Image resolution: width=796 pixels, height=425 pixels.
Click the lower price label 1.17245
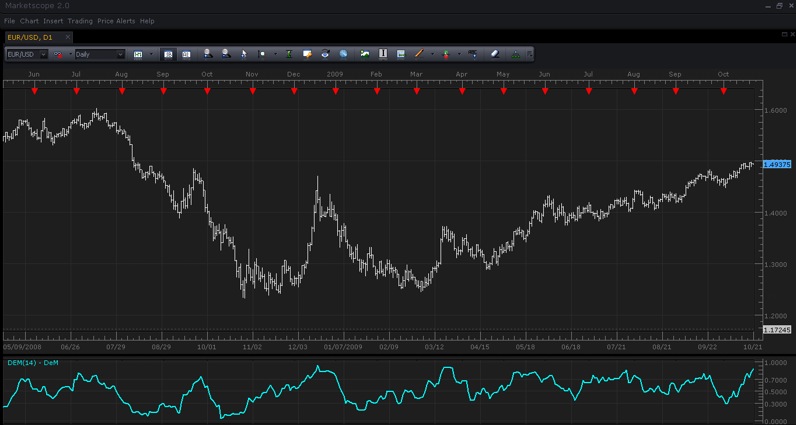(x=777, y=330)
